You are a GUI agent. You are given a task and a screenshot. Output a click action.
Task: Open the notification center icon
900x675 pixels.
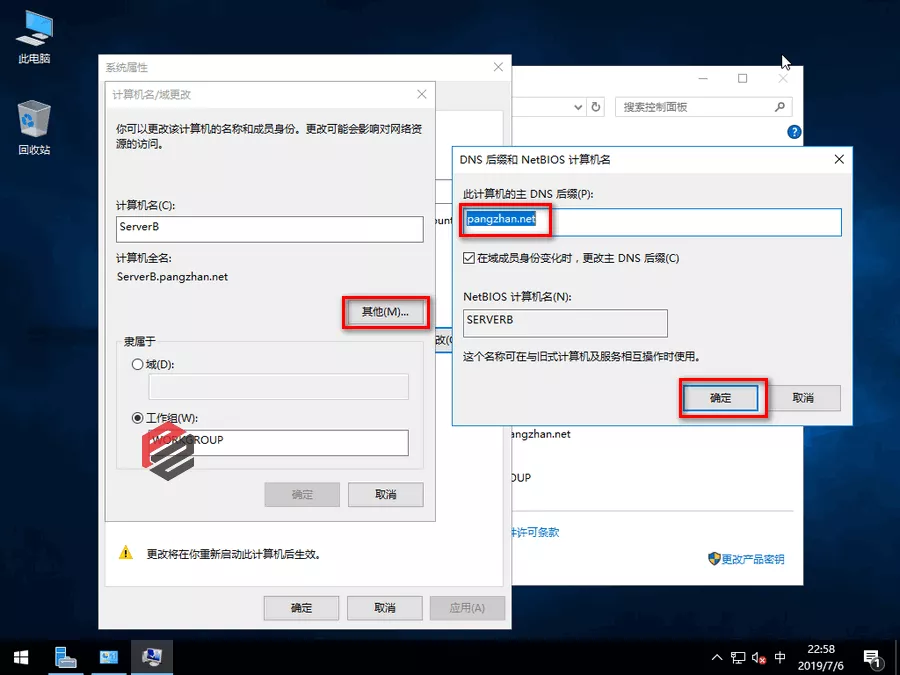(x=872, y=658)
